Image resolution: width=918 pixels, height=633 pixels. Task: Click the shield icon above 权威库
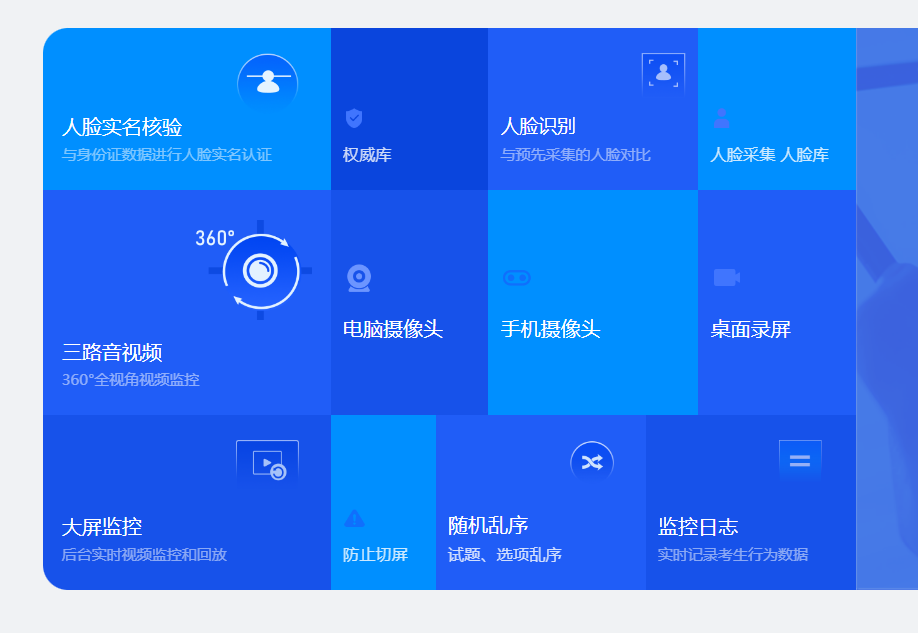pos(354,118)
